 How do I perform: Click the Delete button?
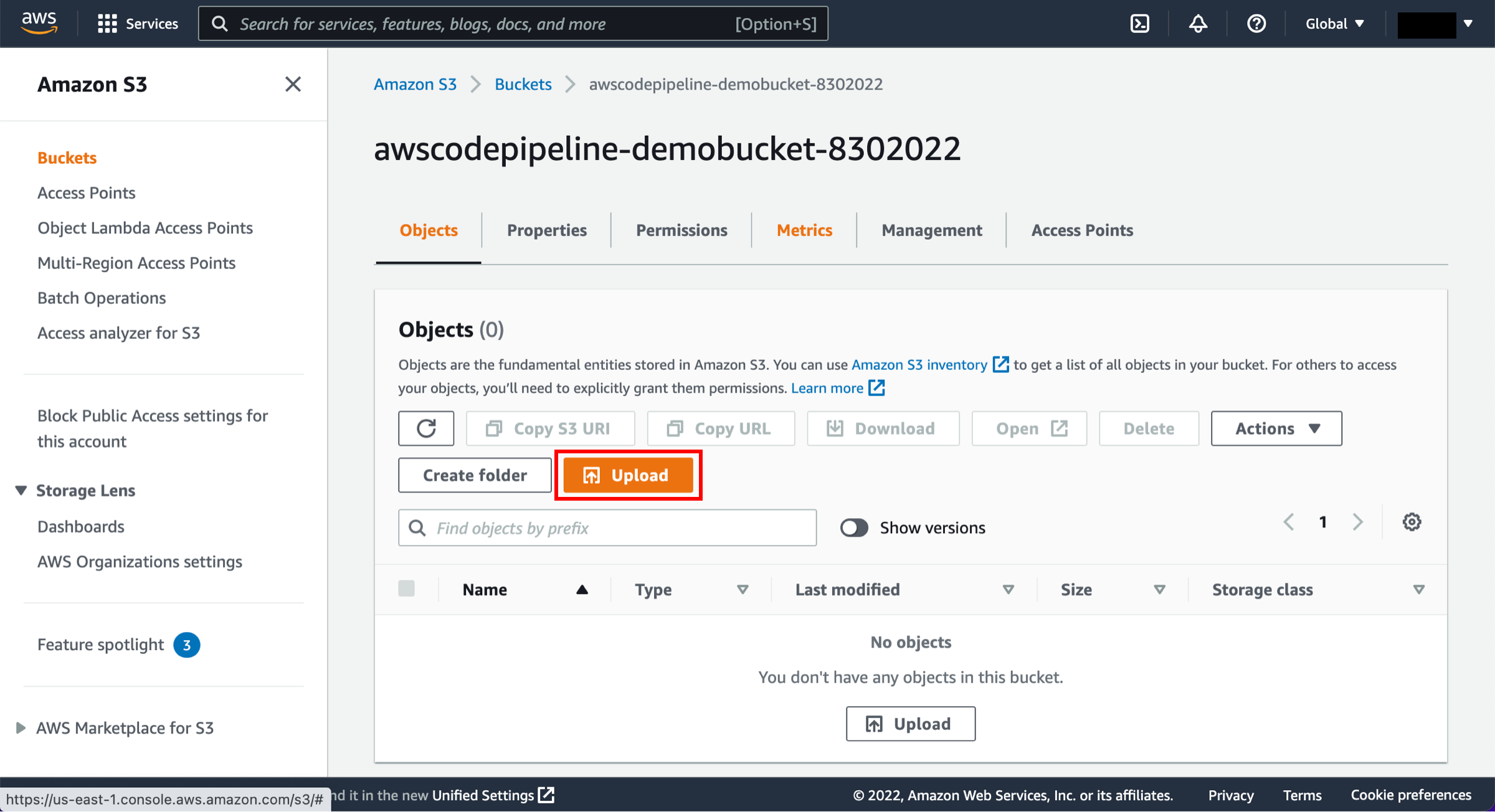(x=1149, y=428)
